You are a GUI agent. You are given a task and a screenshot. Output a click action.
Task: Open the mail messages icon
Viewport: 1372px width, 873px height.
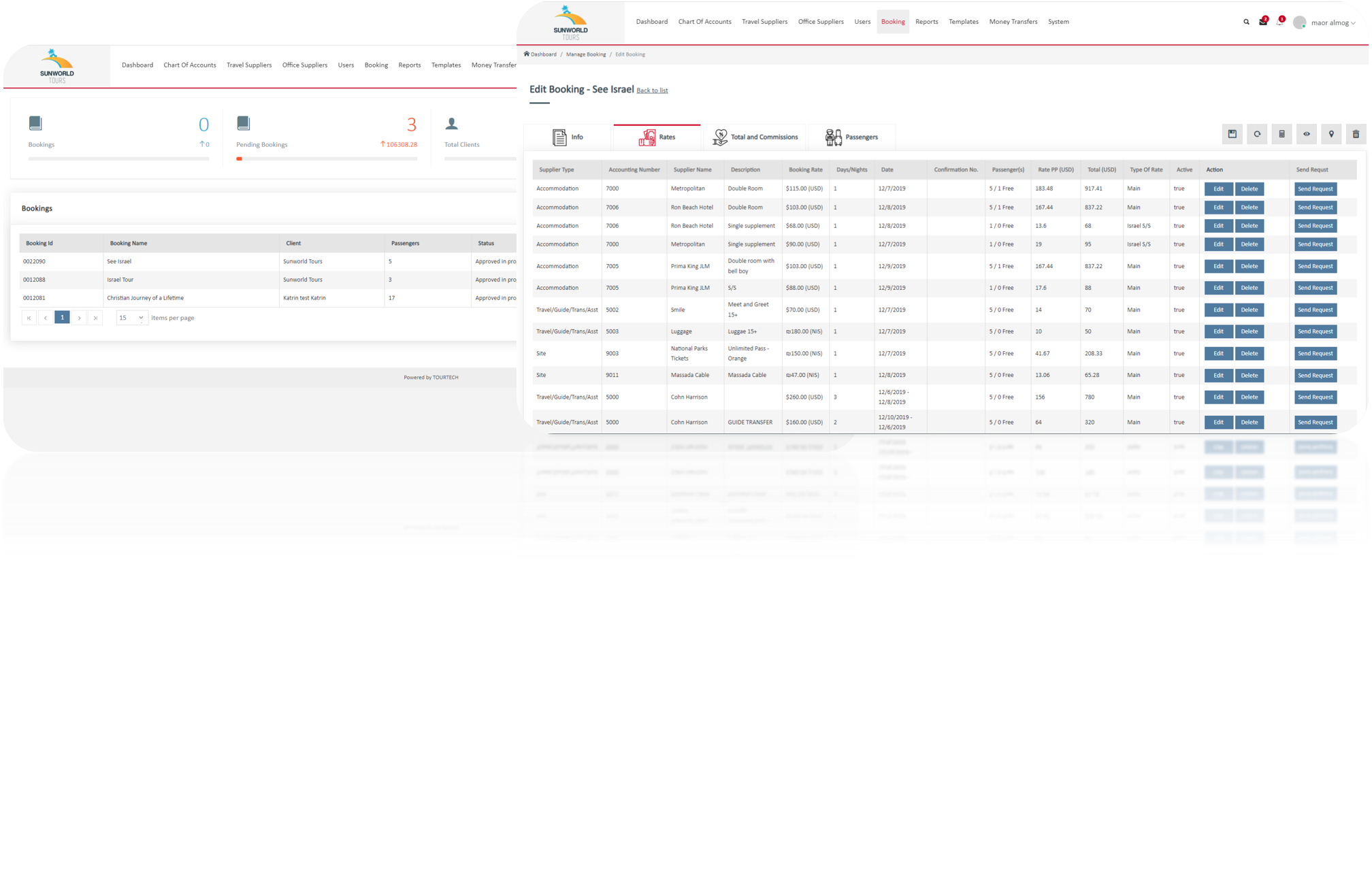coord(1263,22)
